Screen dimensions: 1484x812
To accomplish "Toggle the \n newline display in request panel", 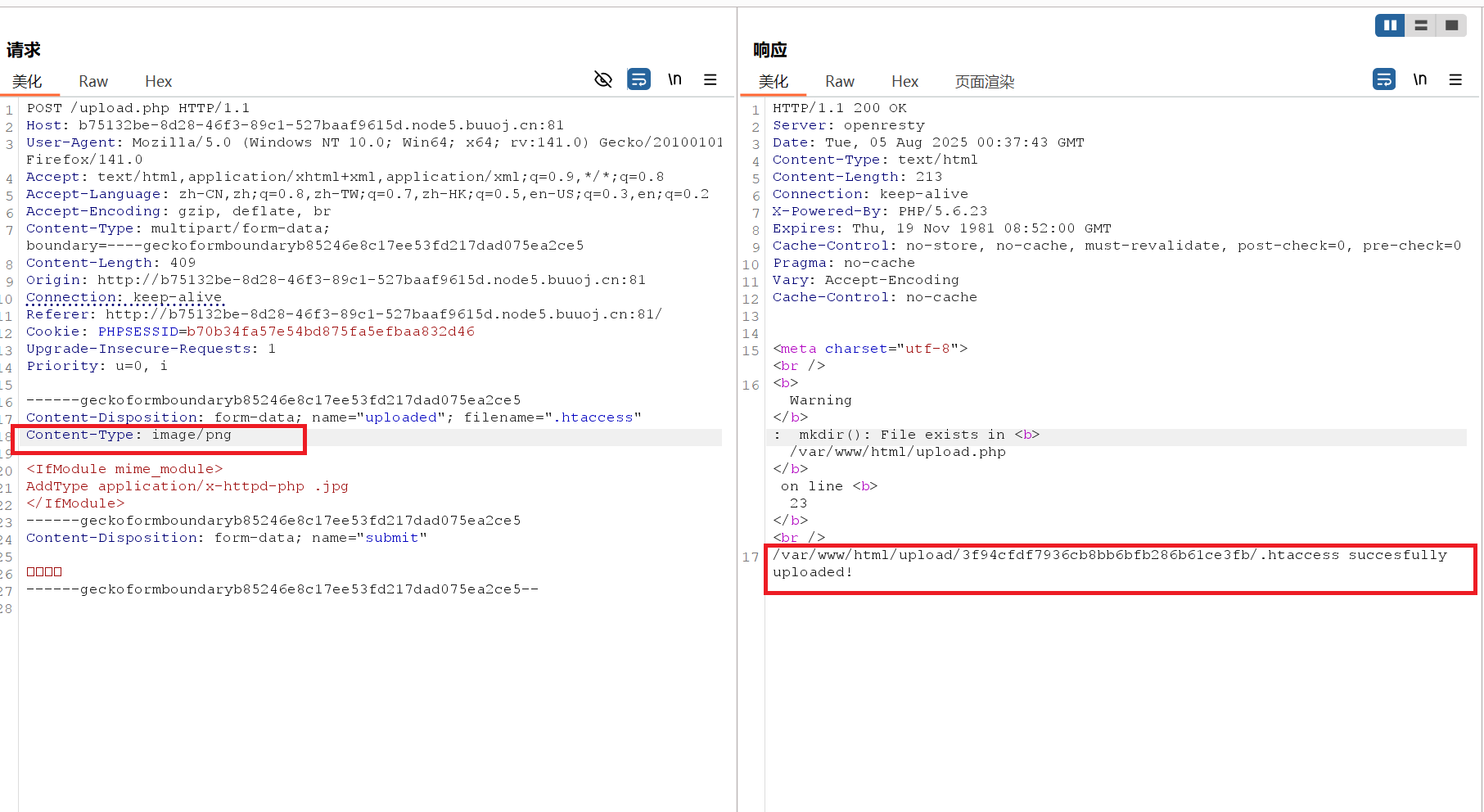I will click(674, 79).
